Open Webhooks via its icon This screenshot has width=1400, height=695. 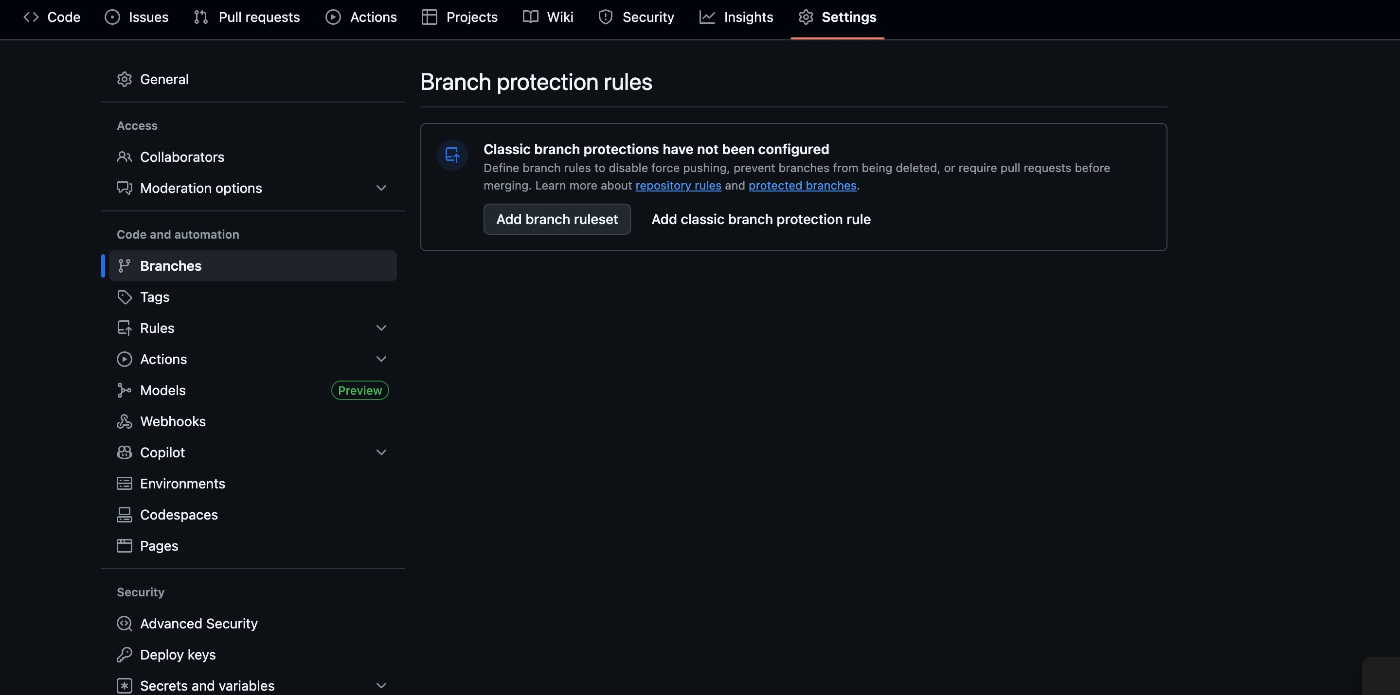coord(123,421)
